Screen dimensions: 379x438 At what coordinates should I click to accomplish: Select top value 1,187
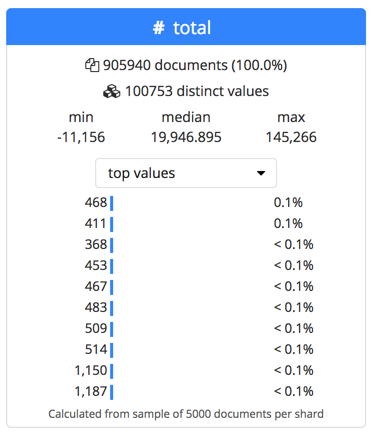click(91, 392)
